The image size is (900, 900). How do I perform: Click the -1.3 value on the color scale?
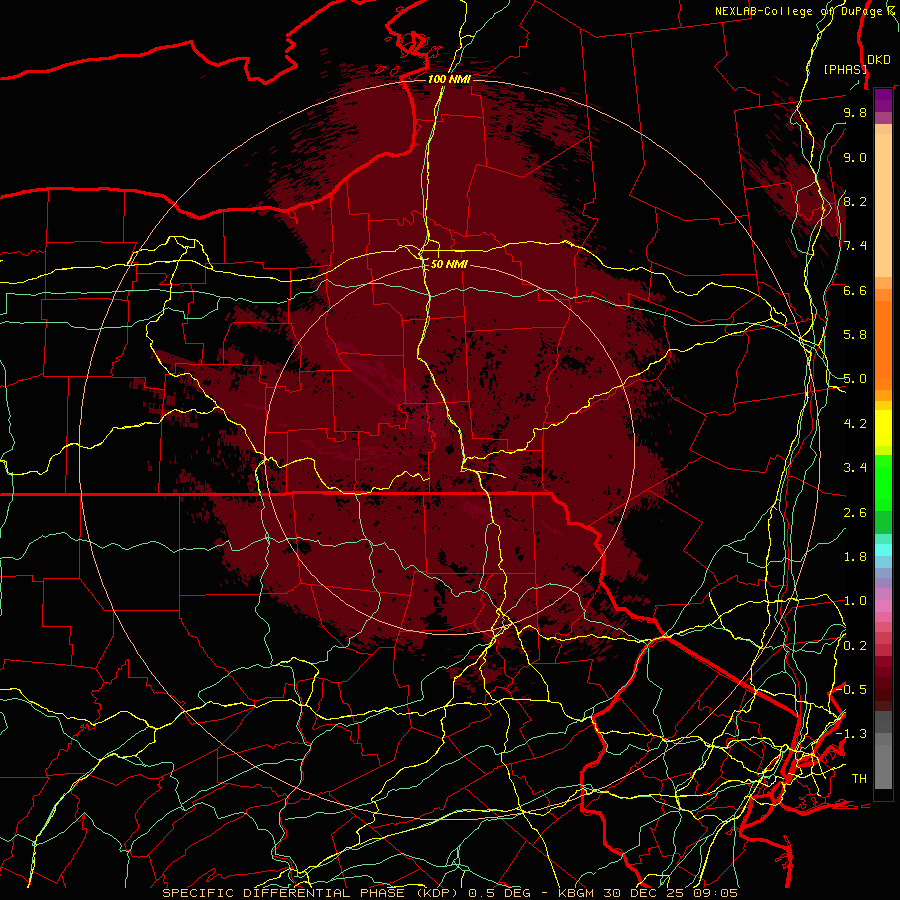851,734
